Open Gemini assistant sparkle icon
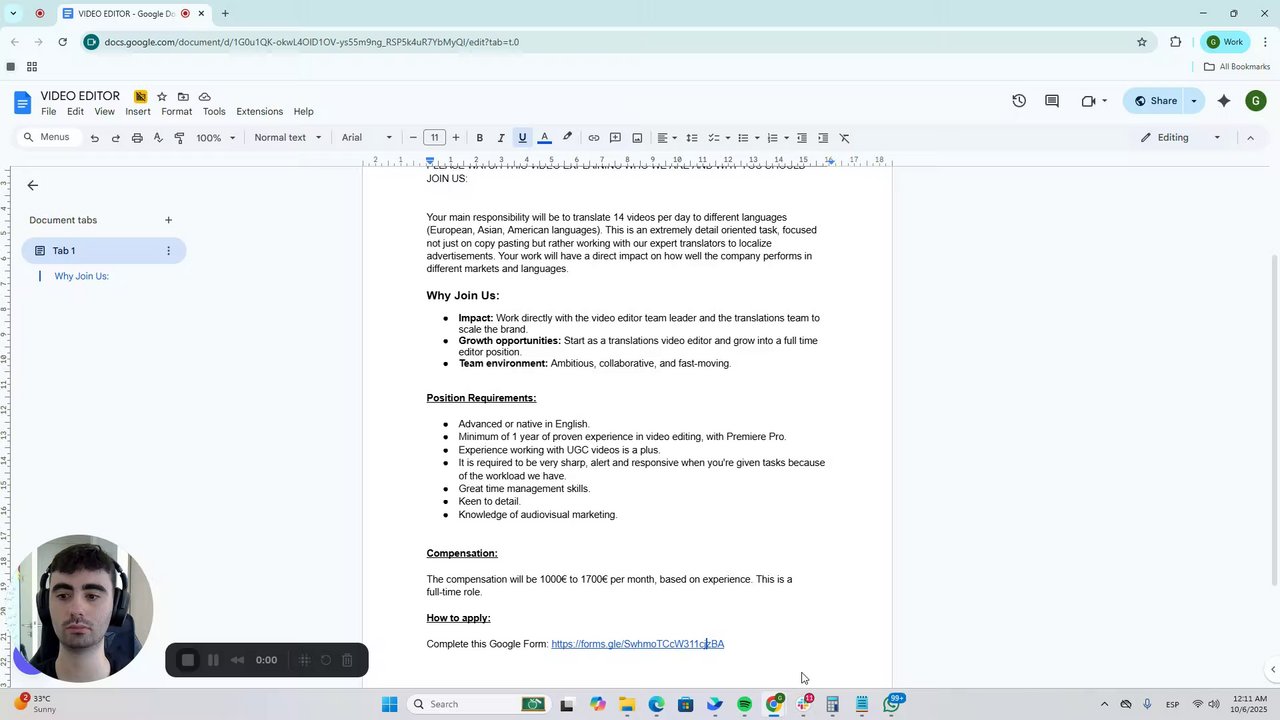 [1224, 101]
